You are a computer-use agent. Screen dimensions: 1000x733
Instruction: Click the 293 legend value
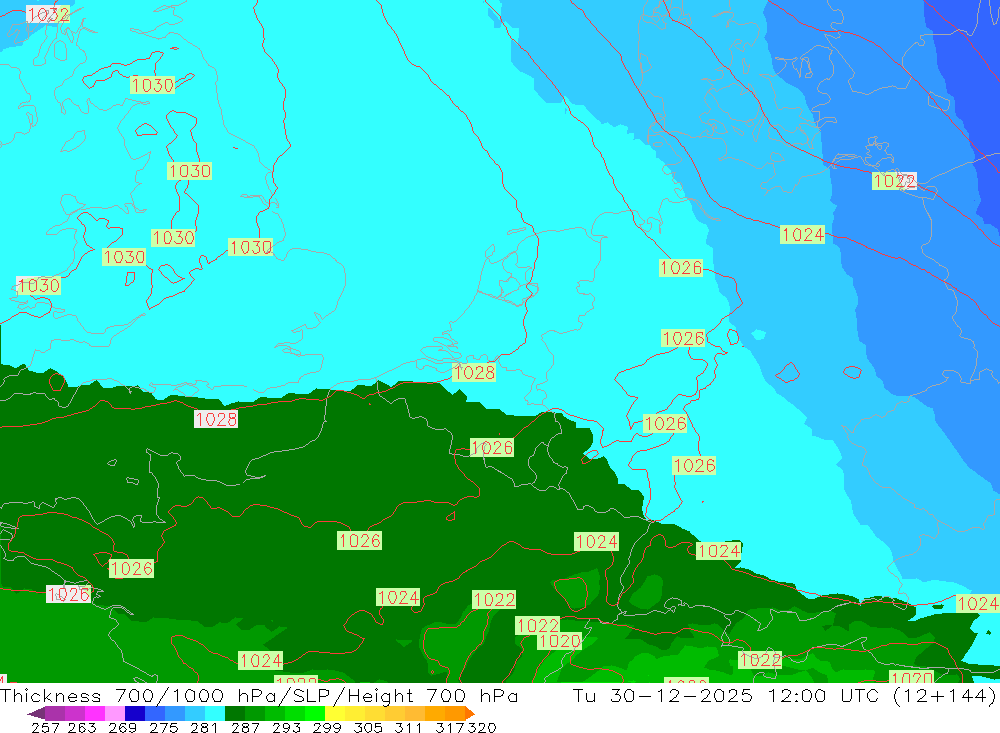pyautogui.click(x=286, y=727)
